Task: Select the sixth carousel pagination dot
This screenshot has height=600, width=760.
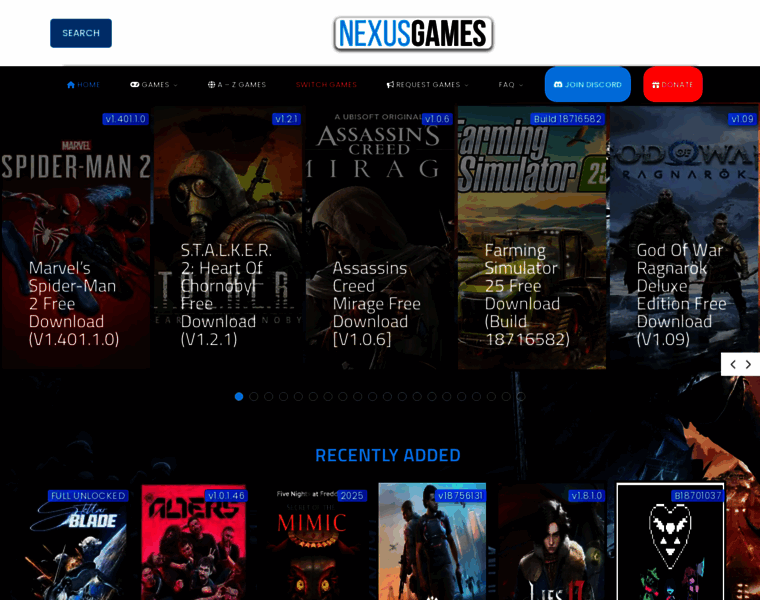Action: (x=313, y=396)
